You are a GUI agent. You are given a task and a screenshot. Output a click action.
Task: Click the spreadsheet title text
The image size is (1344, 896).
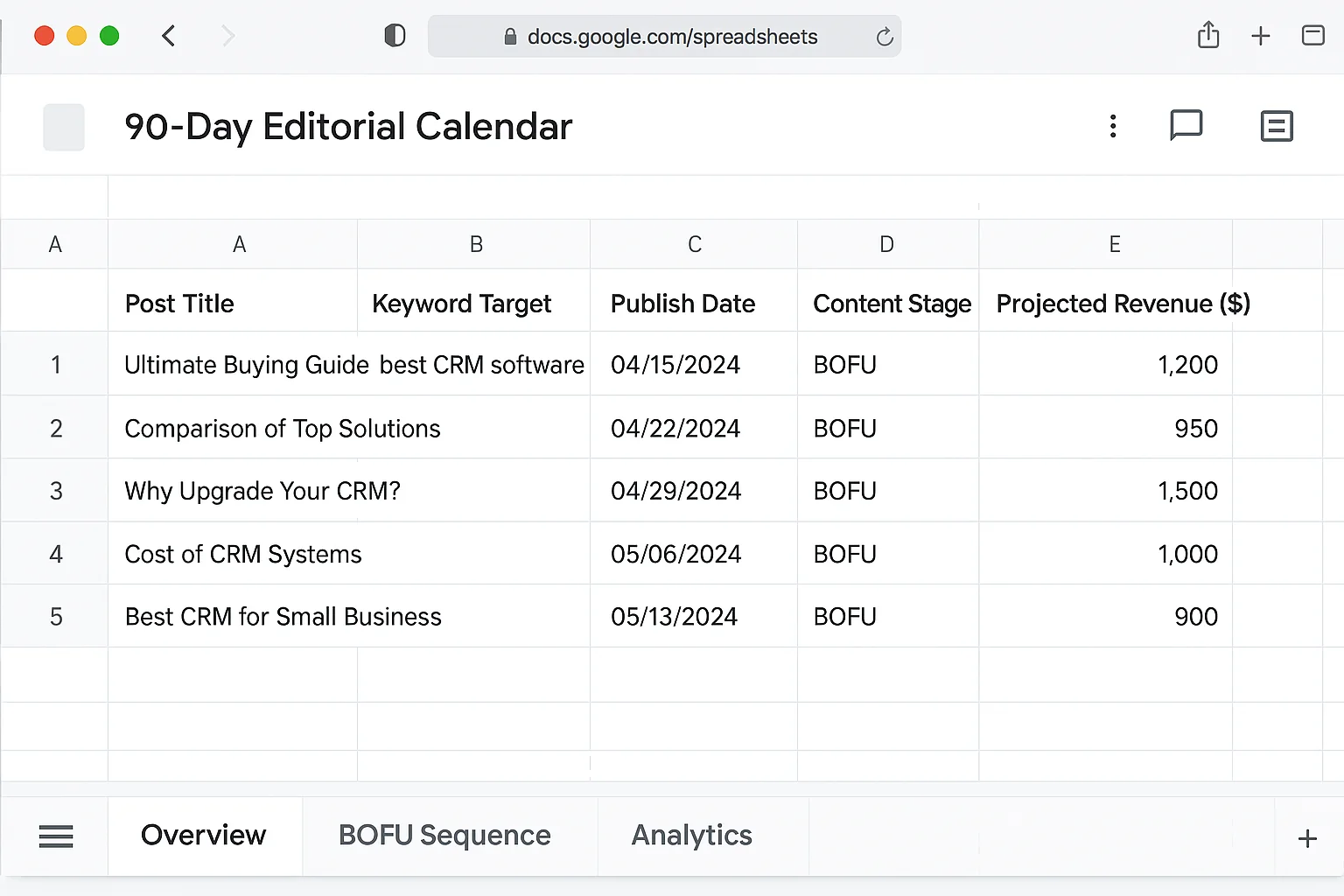point(347,126)
